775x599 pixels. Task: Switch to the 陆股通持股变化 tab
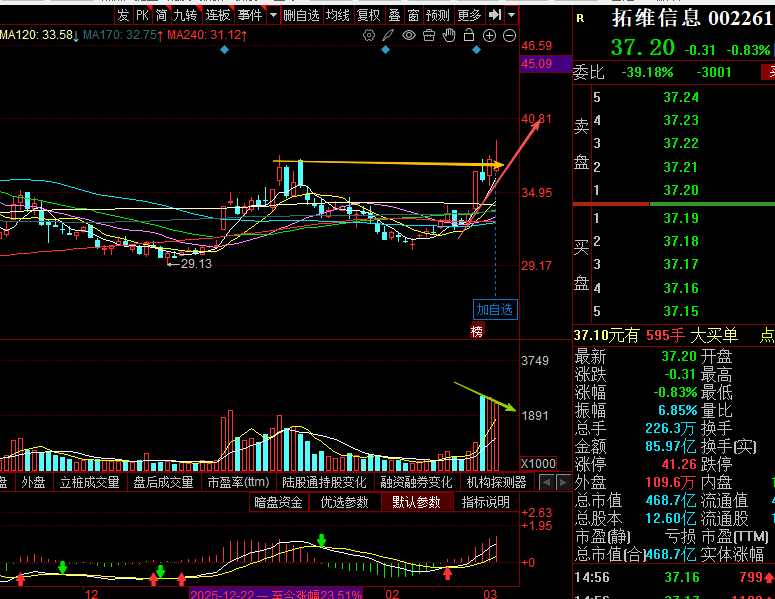[x=324, y=482]
